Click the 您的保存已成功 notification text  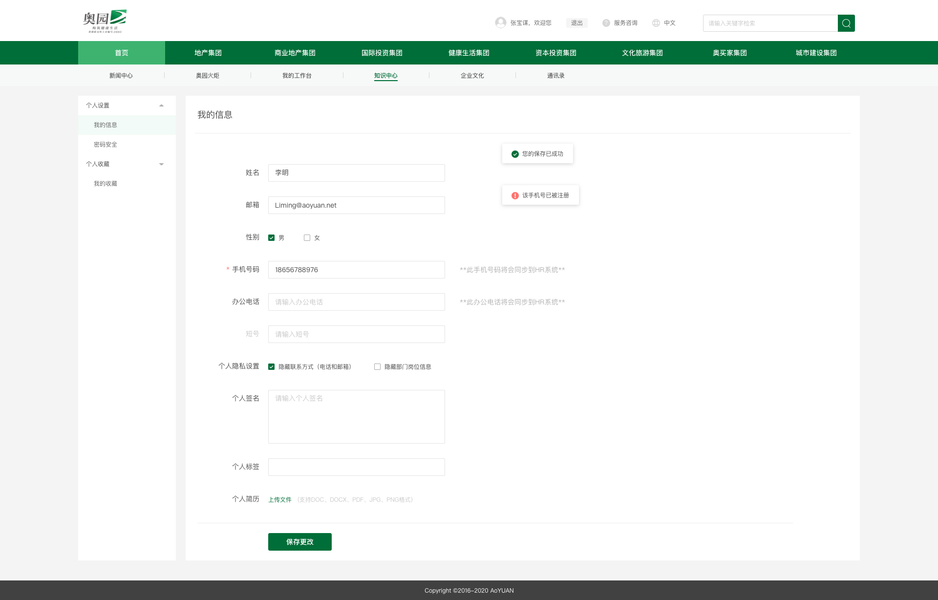pos(543,154)
